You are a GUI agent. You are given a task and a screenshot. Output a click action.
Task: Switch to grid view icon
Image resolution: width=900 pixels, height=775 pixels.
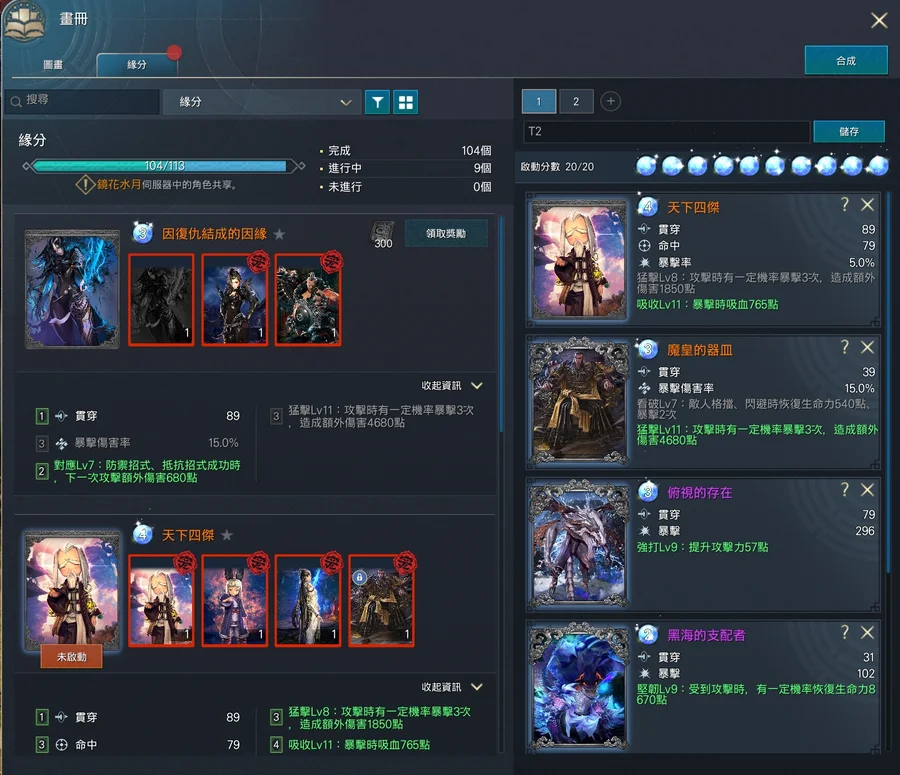405,102
